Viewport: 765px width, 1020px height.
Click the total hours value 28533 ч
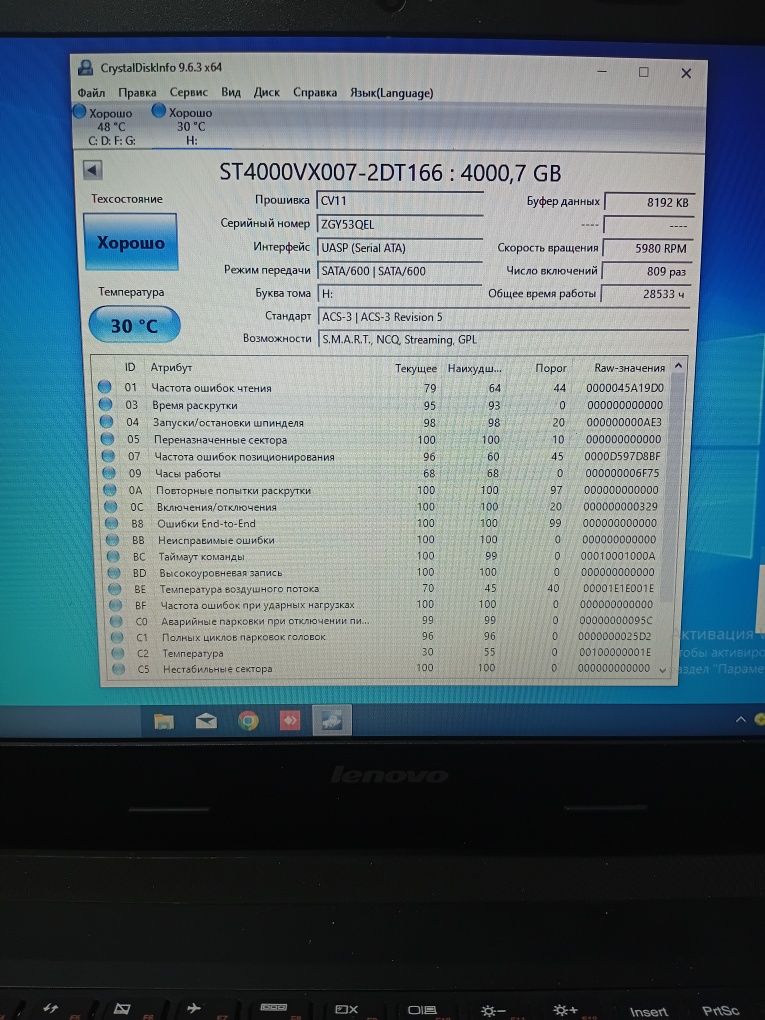tap(645, 294)
